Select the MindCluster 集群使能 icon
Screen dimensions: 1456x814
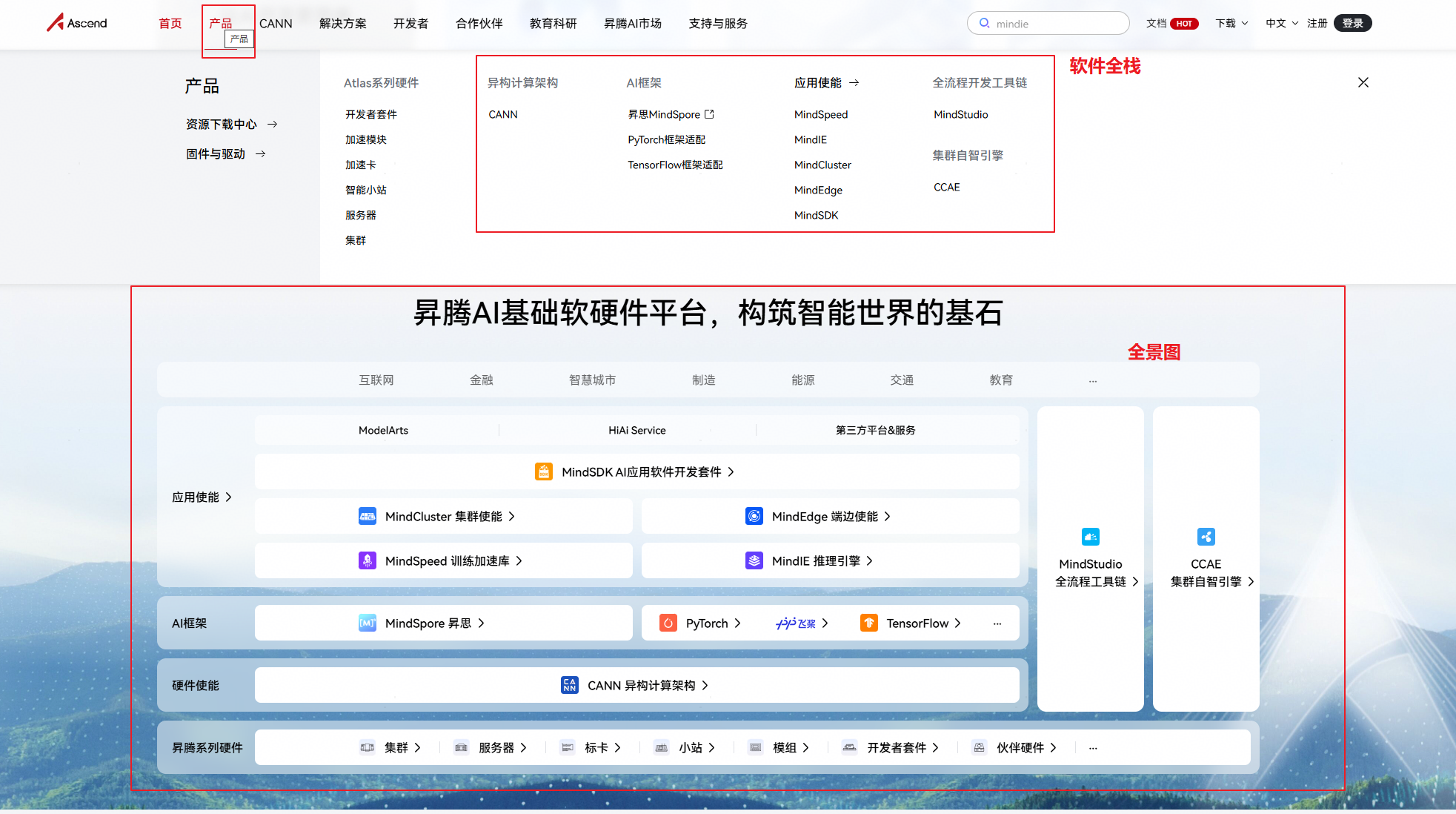(x=368, y=516)
